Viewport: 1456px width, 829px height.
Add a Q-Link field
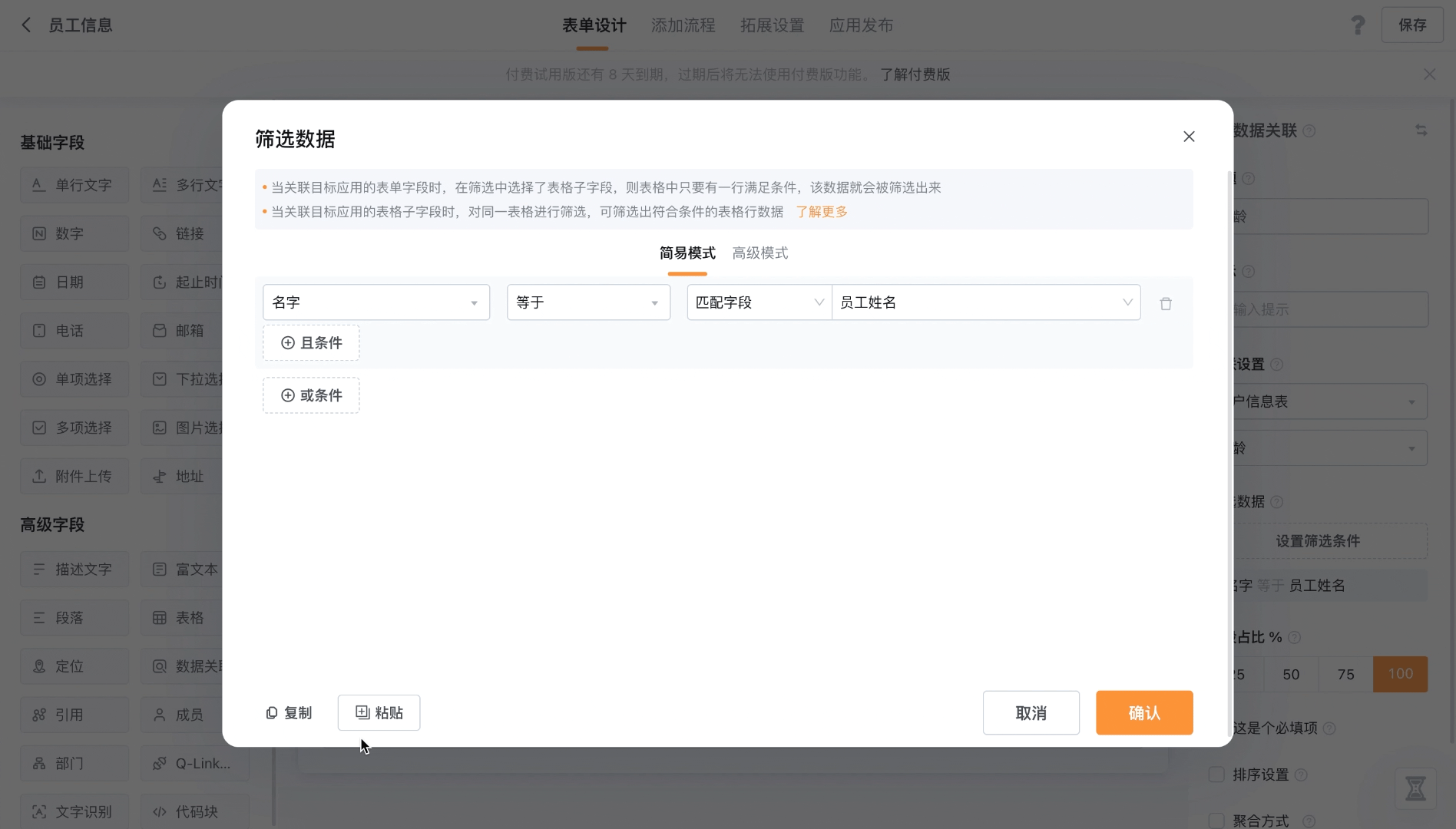[195, 764]
